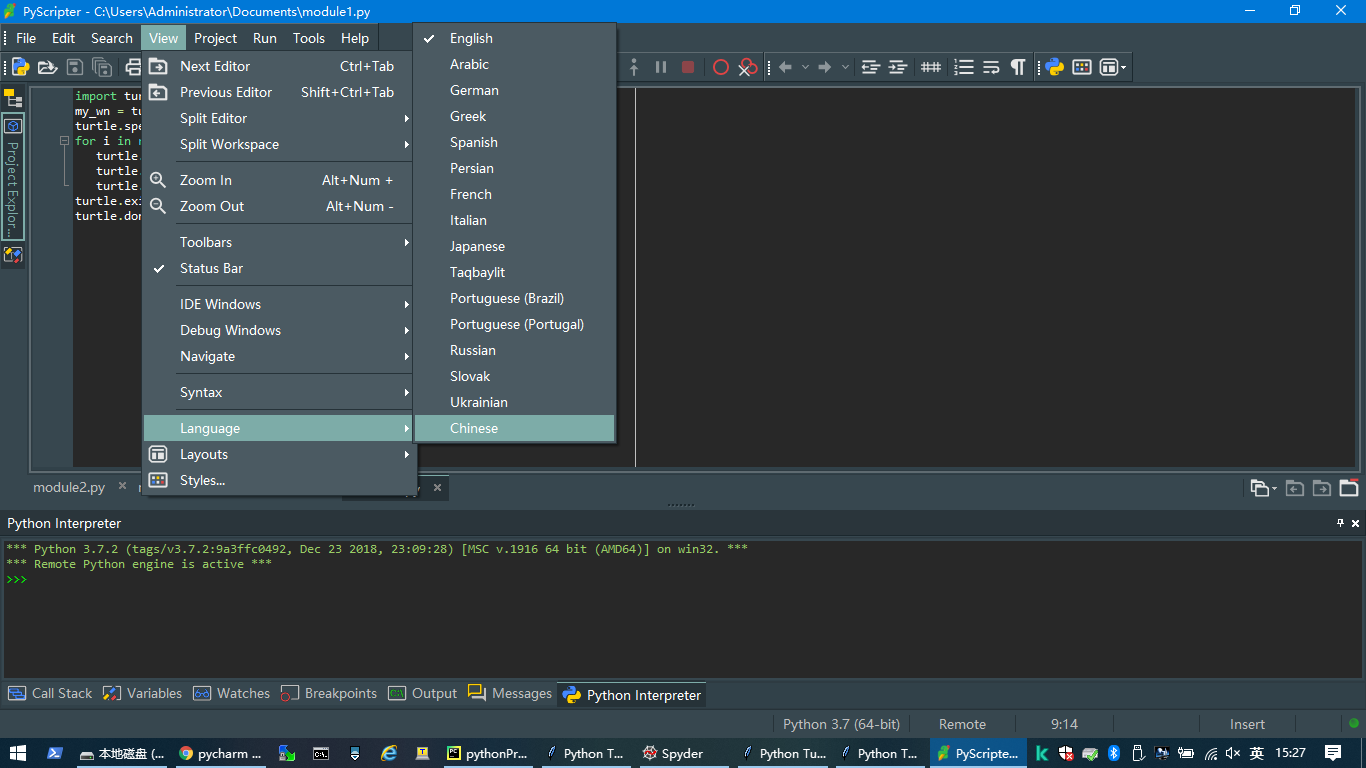Expand the Toolbars submenu

(x=279, y=242)
